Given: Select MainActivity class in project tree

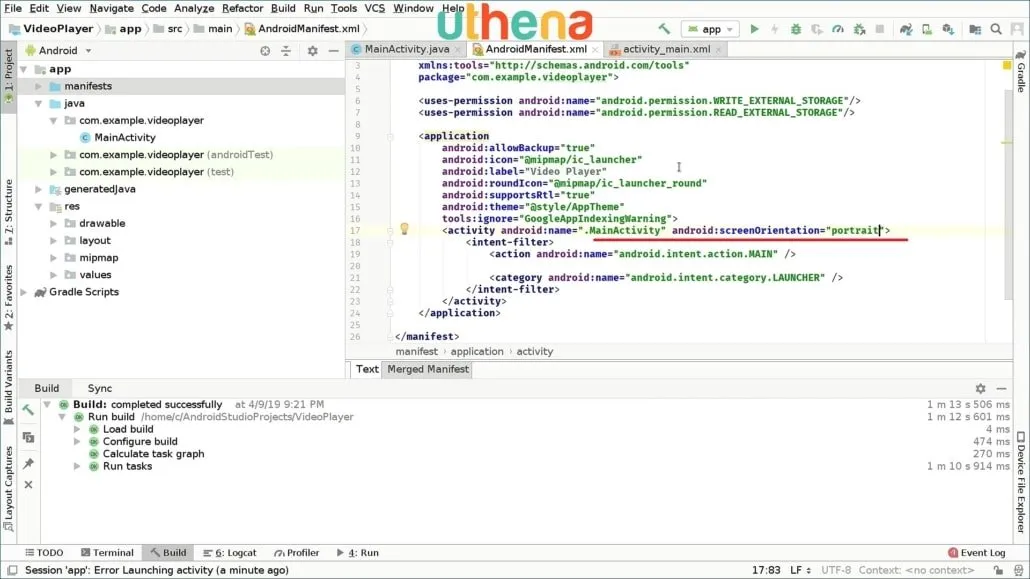Looking at the screenshot, I should [x=124, y=137].
